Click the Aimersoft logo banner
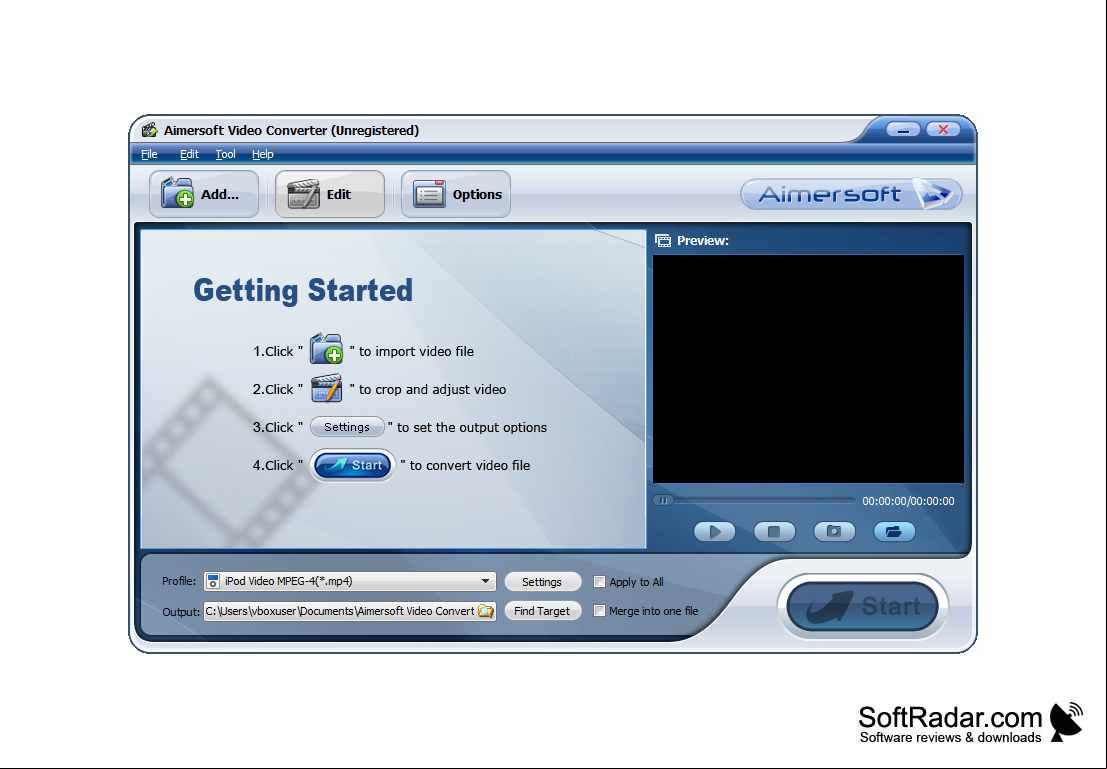The height and width of the screenshot is (769, 1107). (851, 193)
